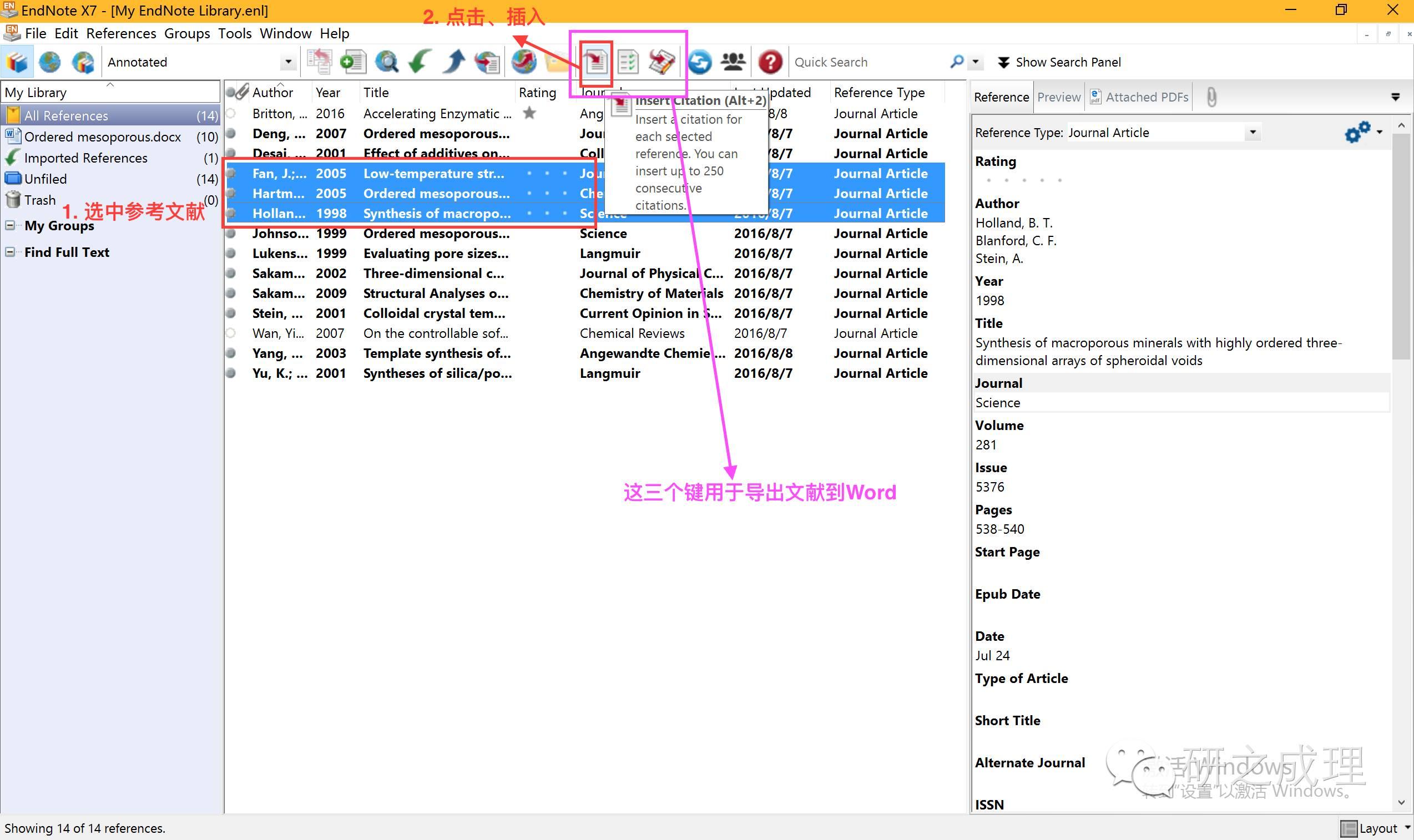The height and width of the screenshot is (840, 1414).
Task: Click into the Quick Search field
Action: click(x=866, y=62)
